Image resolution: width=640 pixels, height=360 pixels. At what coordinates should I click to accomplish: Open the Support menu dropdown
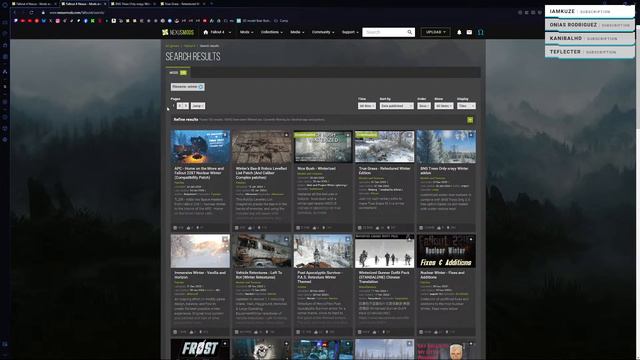point(350,32)
